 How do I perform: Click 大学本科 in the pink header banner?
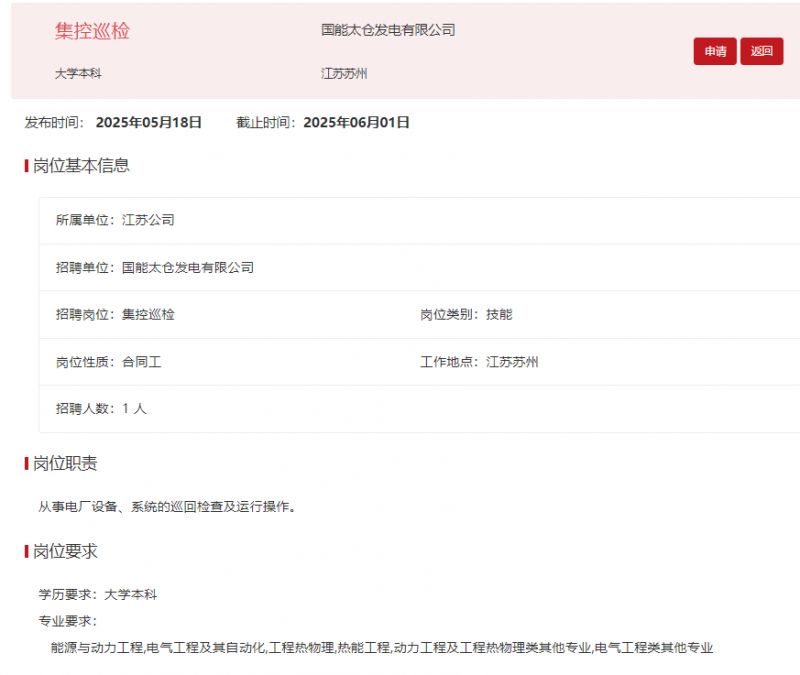[78, 73]
